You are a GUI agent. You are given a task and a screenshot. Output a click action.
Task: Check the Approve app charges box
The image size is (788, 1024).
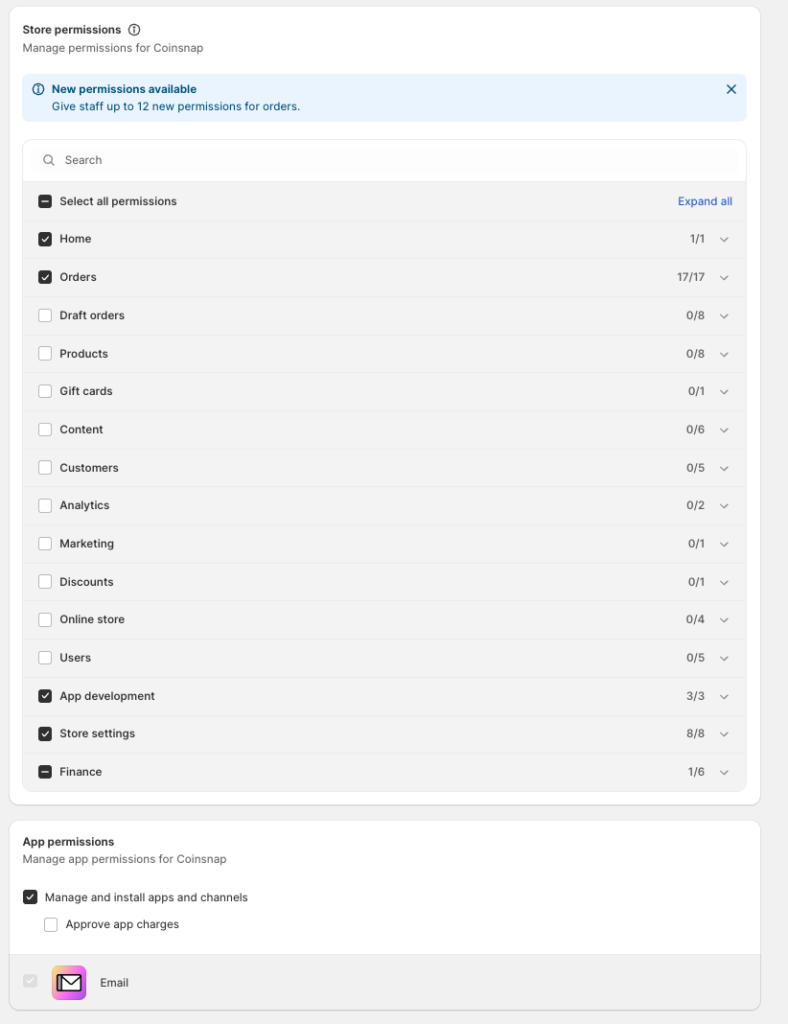pos(51,925)
